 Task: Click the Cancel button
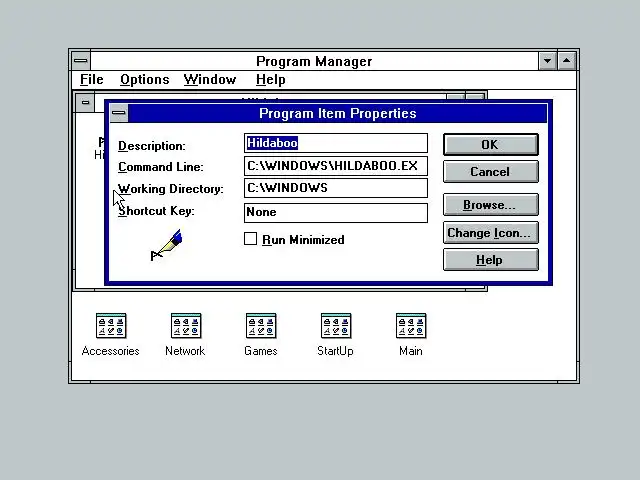491,171
